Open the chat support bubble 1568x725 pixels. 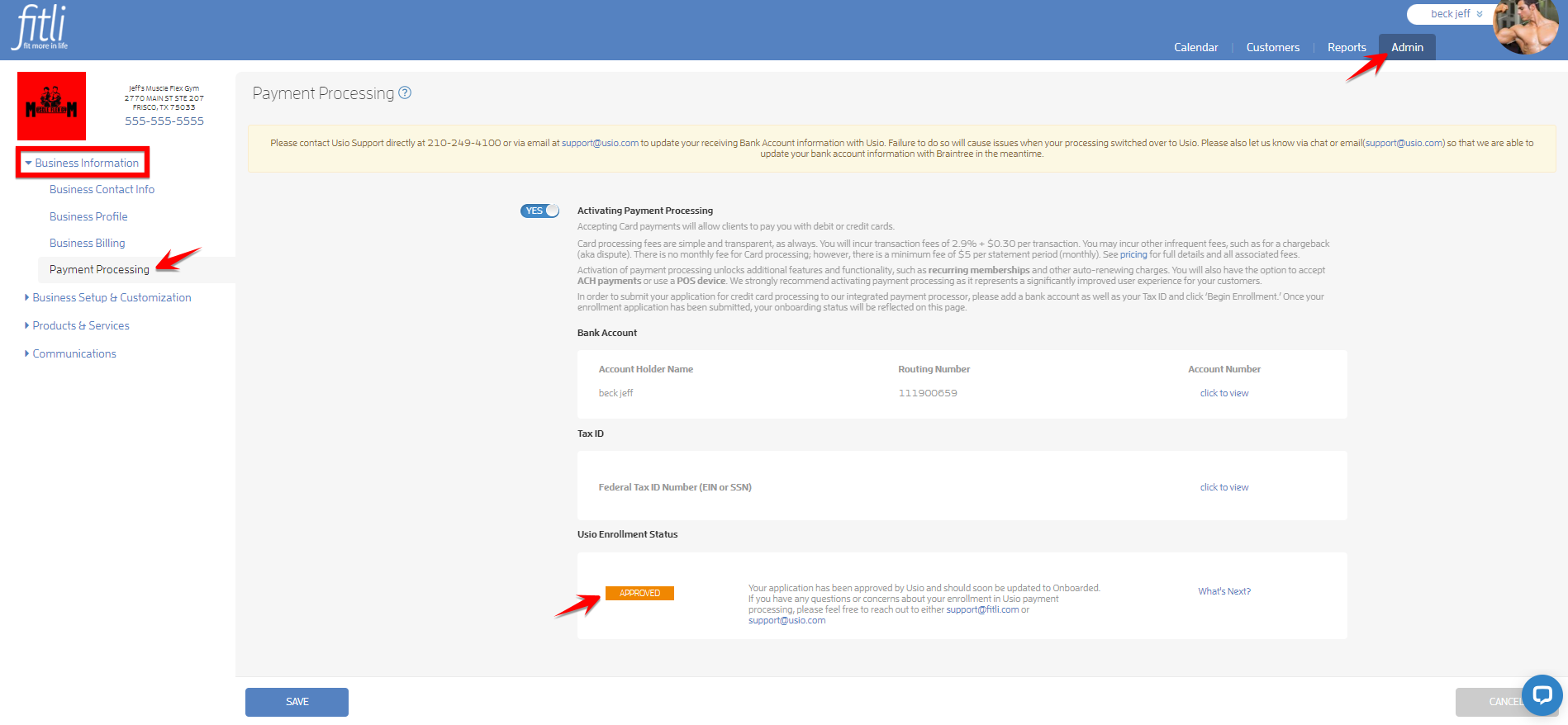[1542, 695]
